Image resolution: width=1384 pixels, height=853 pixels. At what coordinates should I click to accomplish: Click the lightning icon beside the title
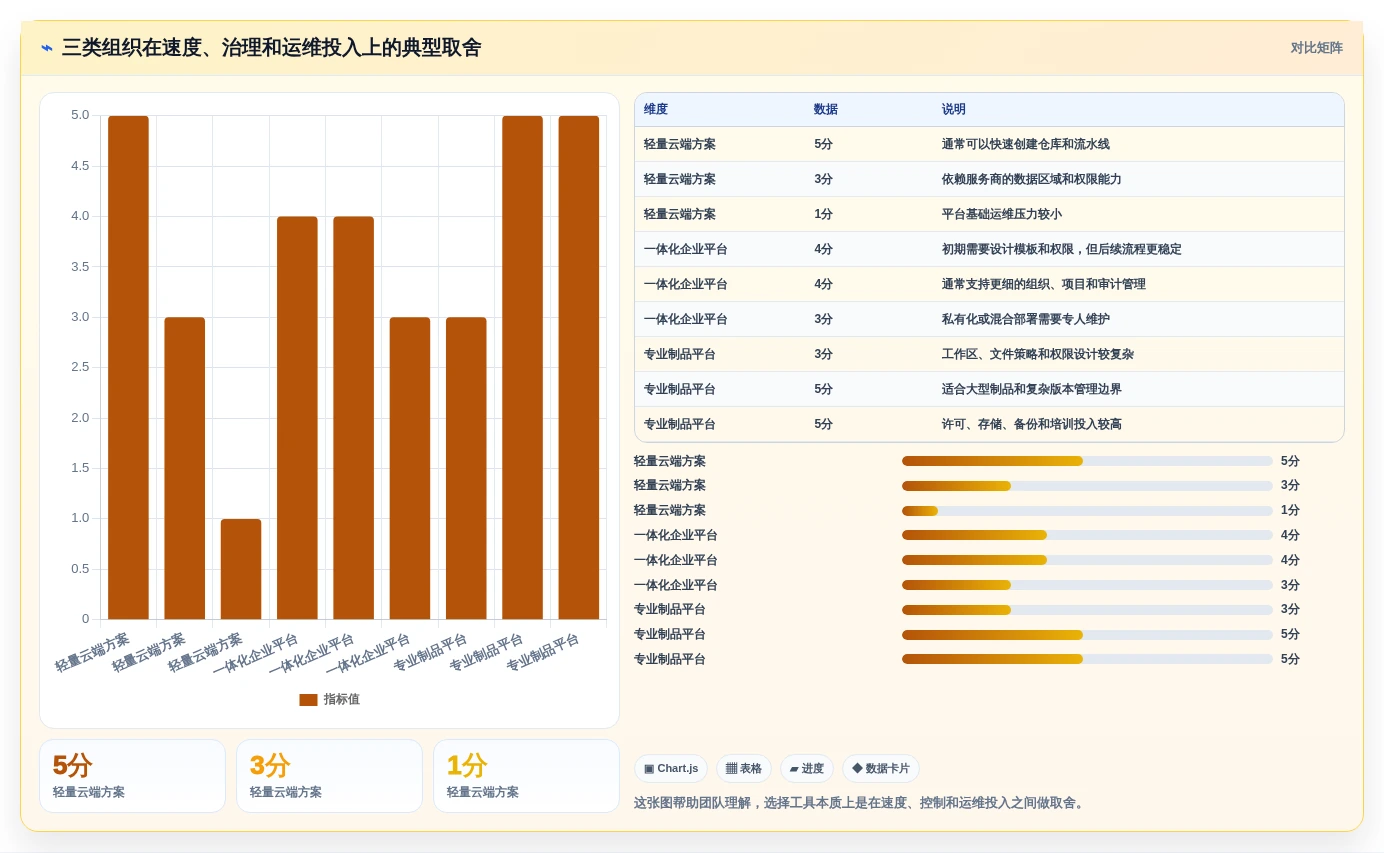47,48
